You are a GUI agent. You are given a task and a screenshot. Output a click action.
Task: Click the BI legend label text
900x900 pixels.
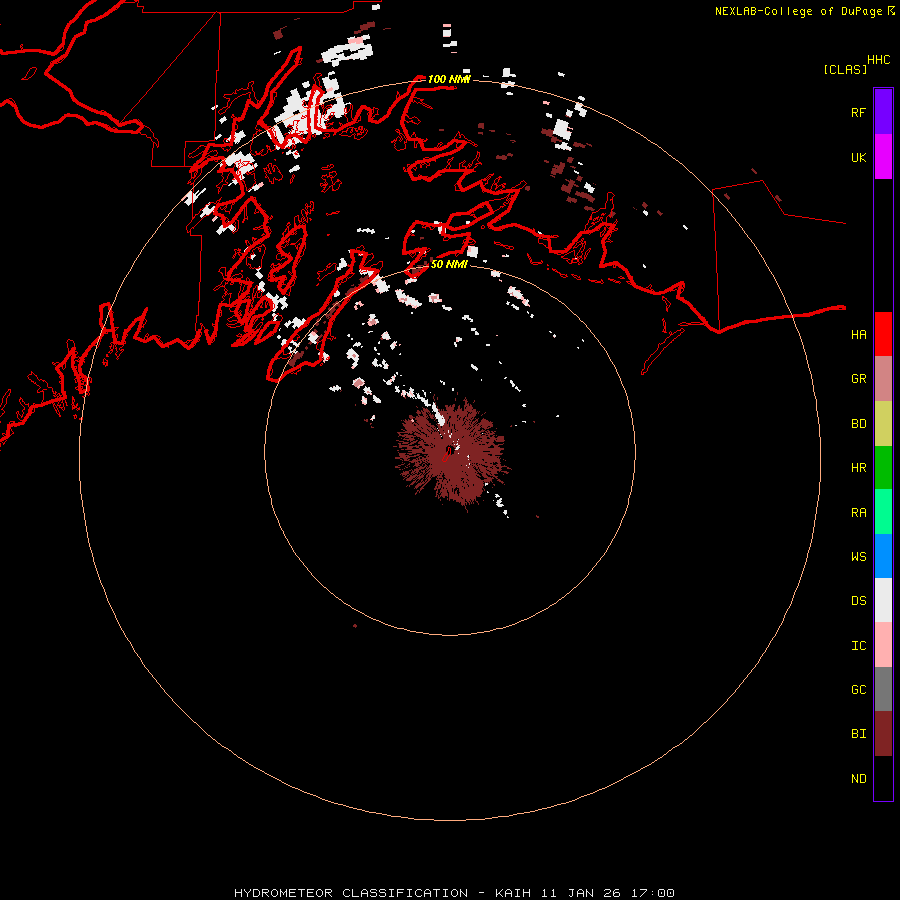point(858,734)
